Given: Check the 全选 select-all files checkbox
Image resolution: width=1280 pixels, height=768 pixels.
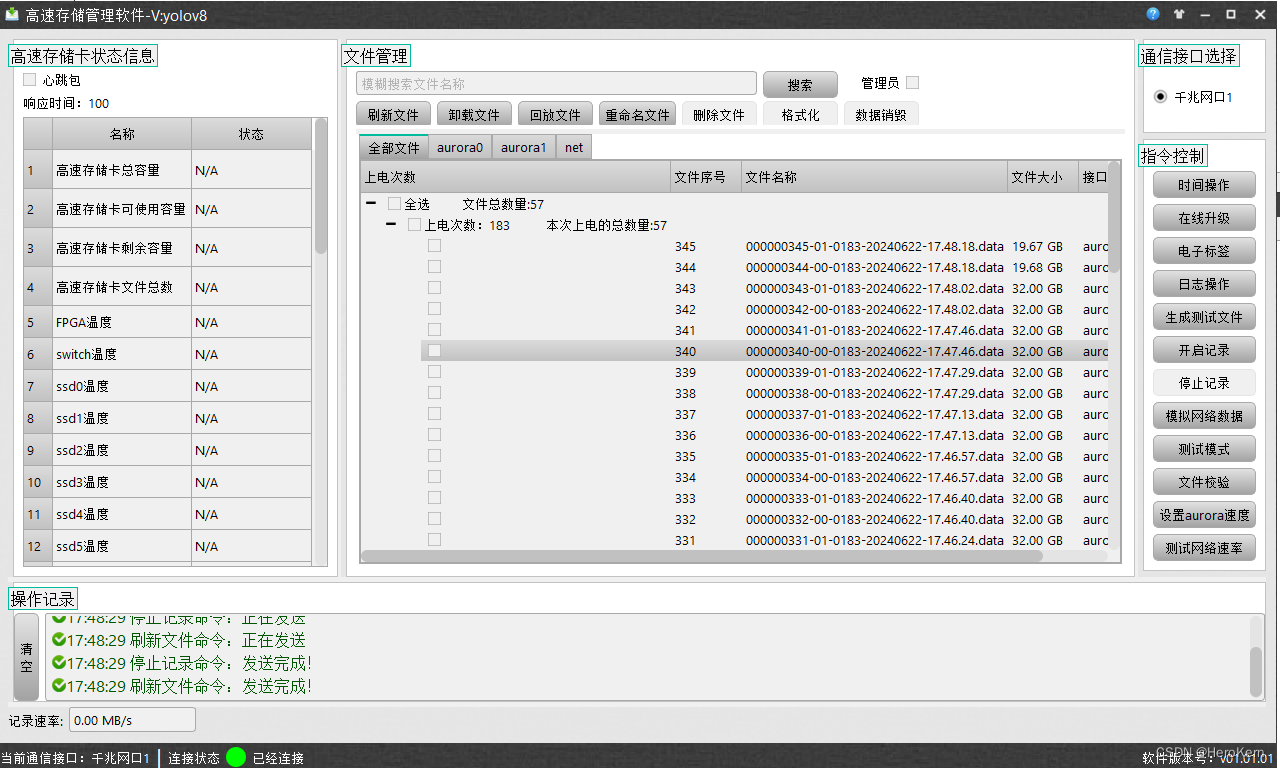Looking at the screenshot, I should [x=394, y=203].
